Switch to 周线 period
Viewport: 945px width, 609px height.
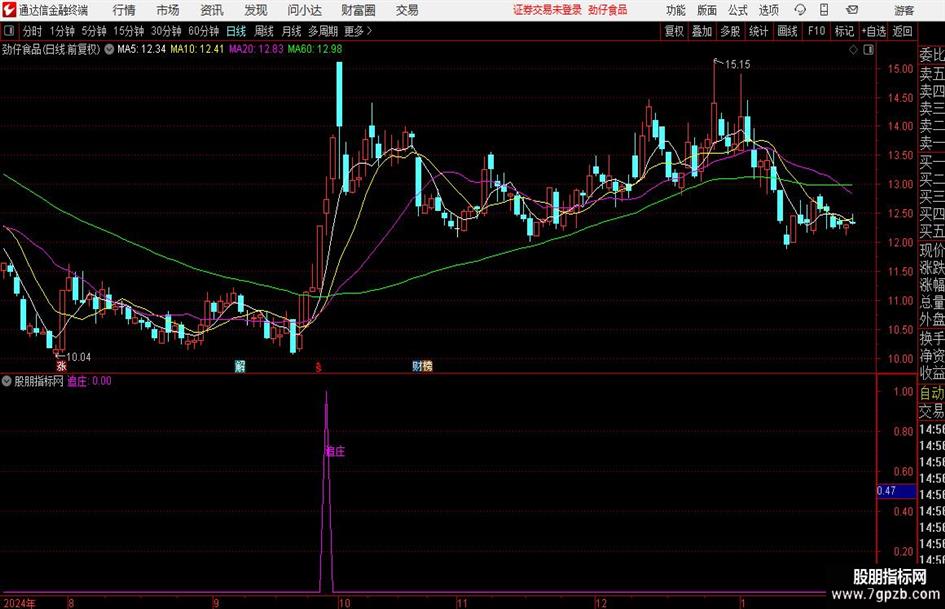pos(264,31)
